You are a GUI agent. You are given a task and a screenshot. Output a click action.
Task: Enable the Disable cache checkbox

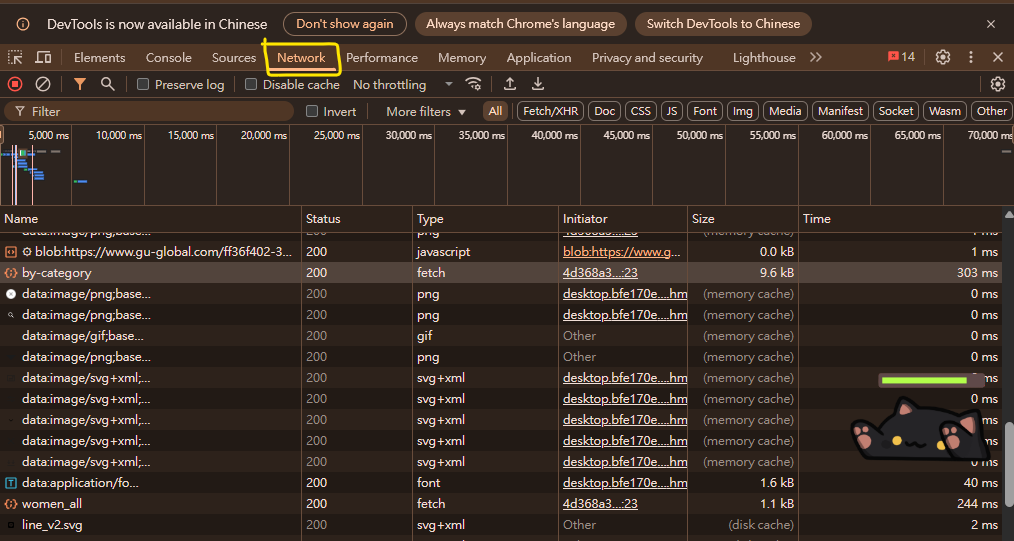coord(252,84)
